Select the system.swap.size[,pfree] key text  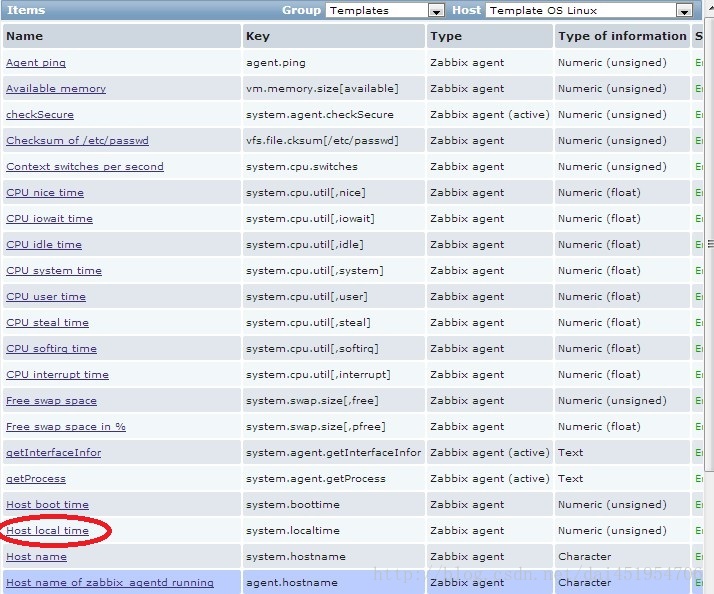pyautogui.click(x=316, y=426)
